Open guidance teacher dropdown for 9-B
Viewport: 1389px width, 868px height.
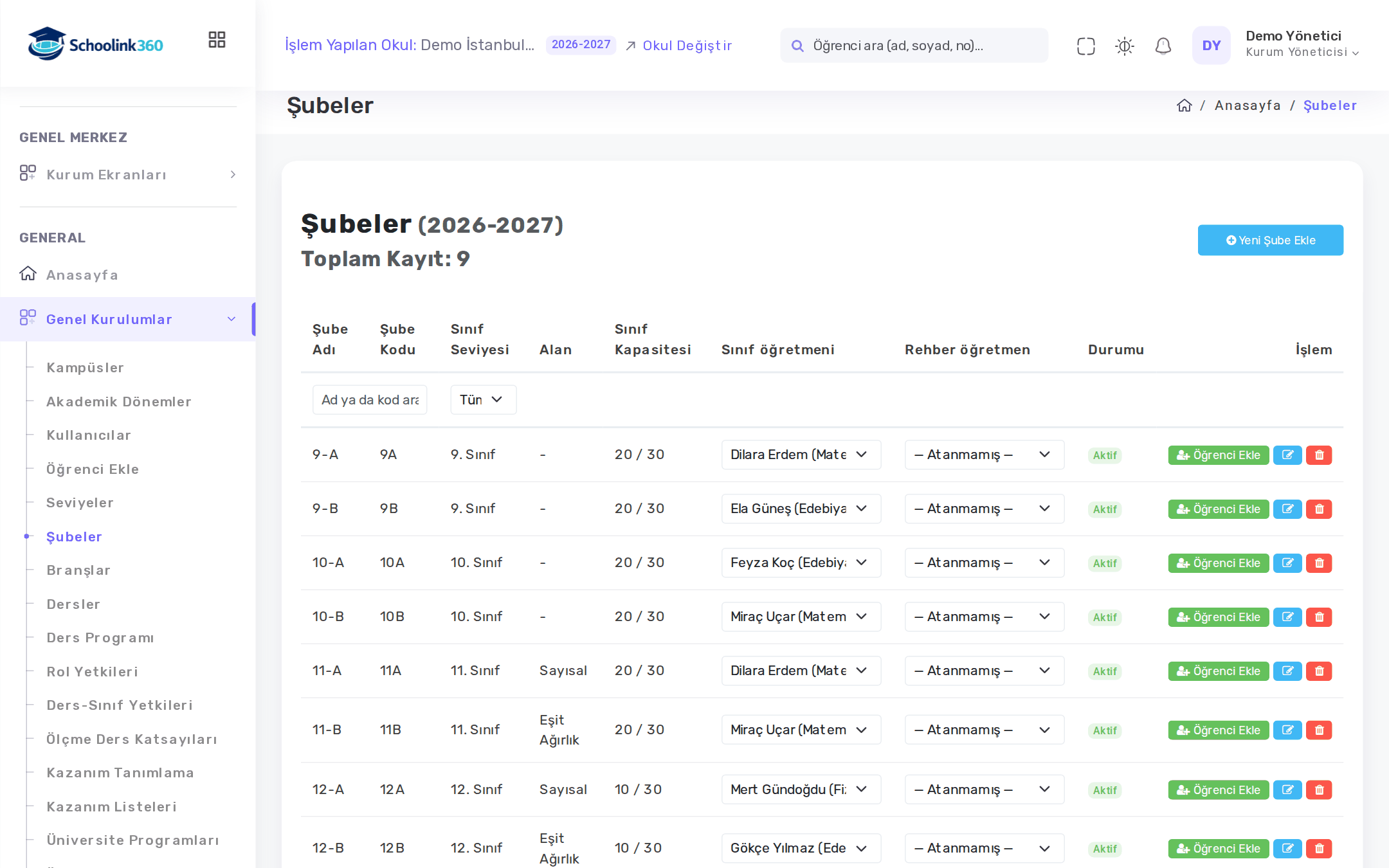[984, 509]
